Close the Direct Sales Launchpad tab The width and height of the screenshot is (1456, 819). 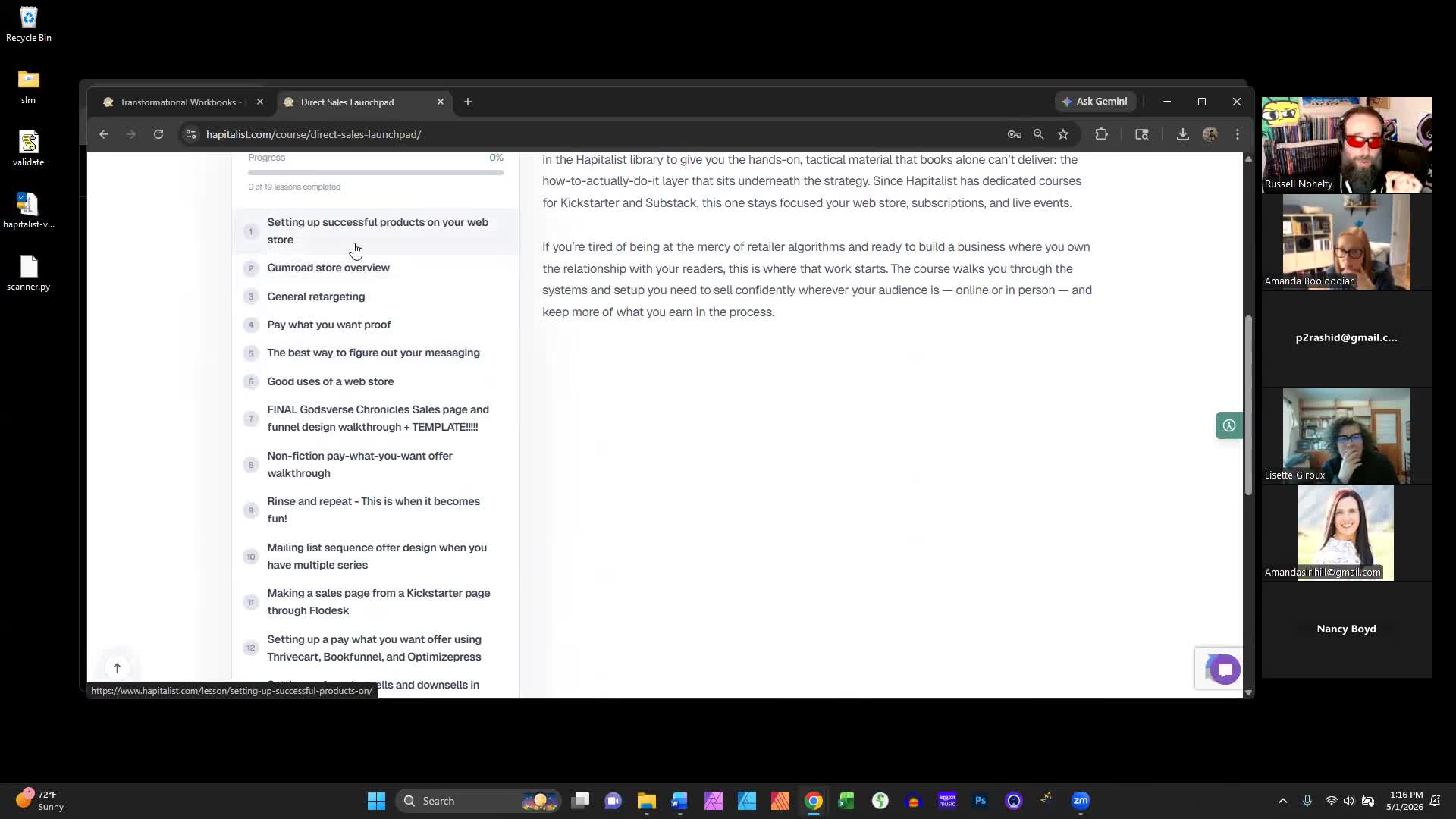click(x=441, y=102)
